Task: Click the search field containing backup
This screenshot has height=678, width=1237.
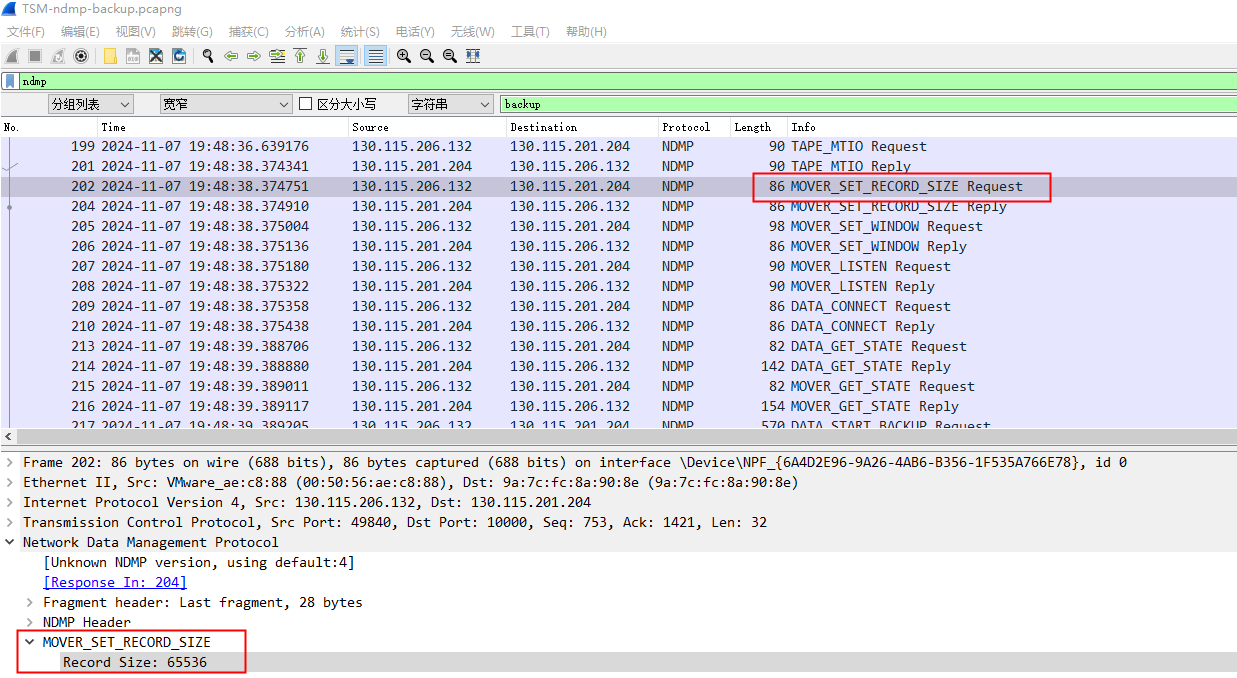Action: click(x=868, y=104)
